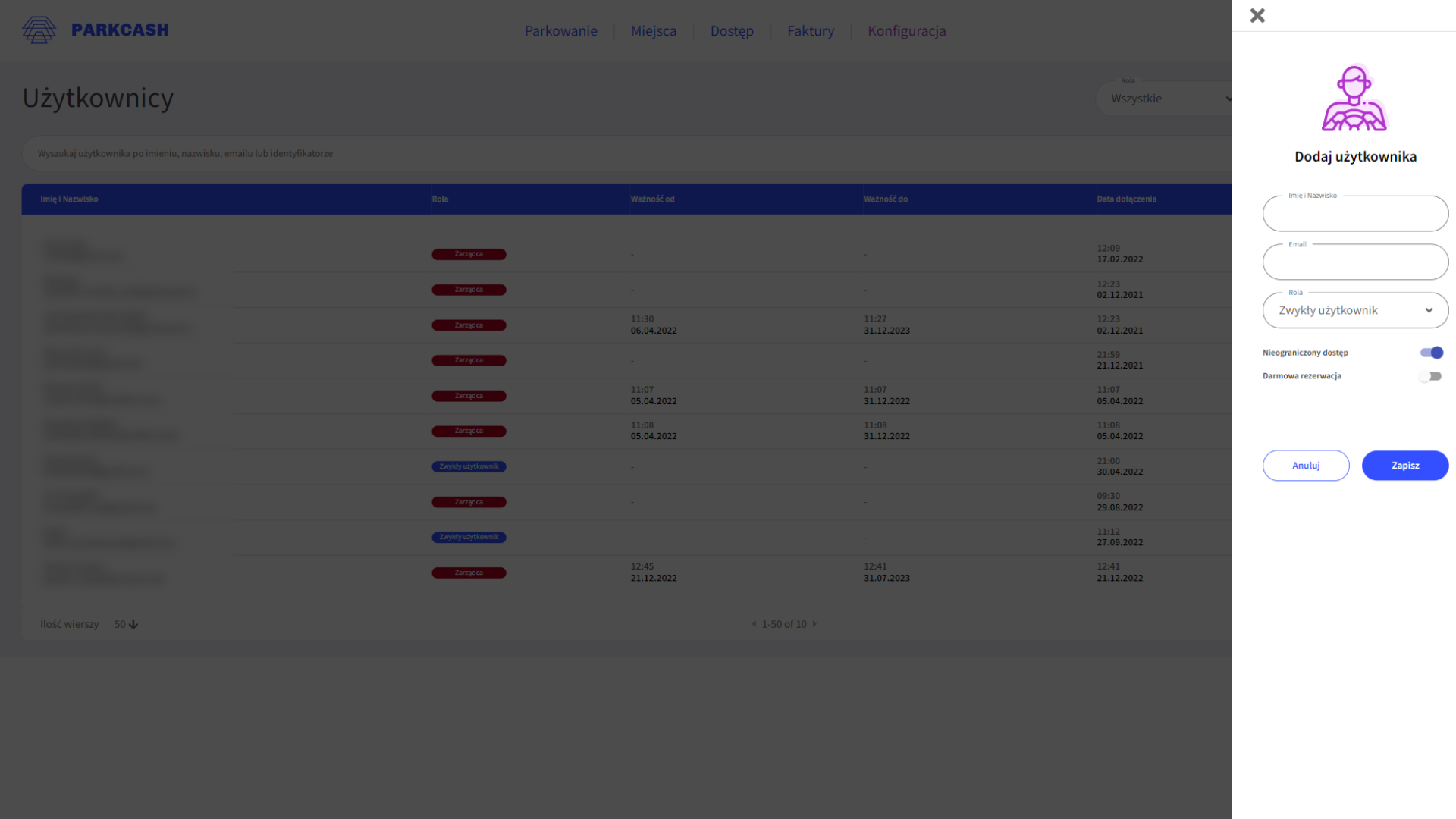Click the ParkCash logo icon
Screen dimensions: 1456x819
click(39, 30)
